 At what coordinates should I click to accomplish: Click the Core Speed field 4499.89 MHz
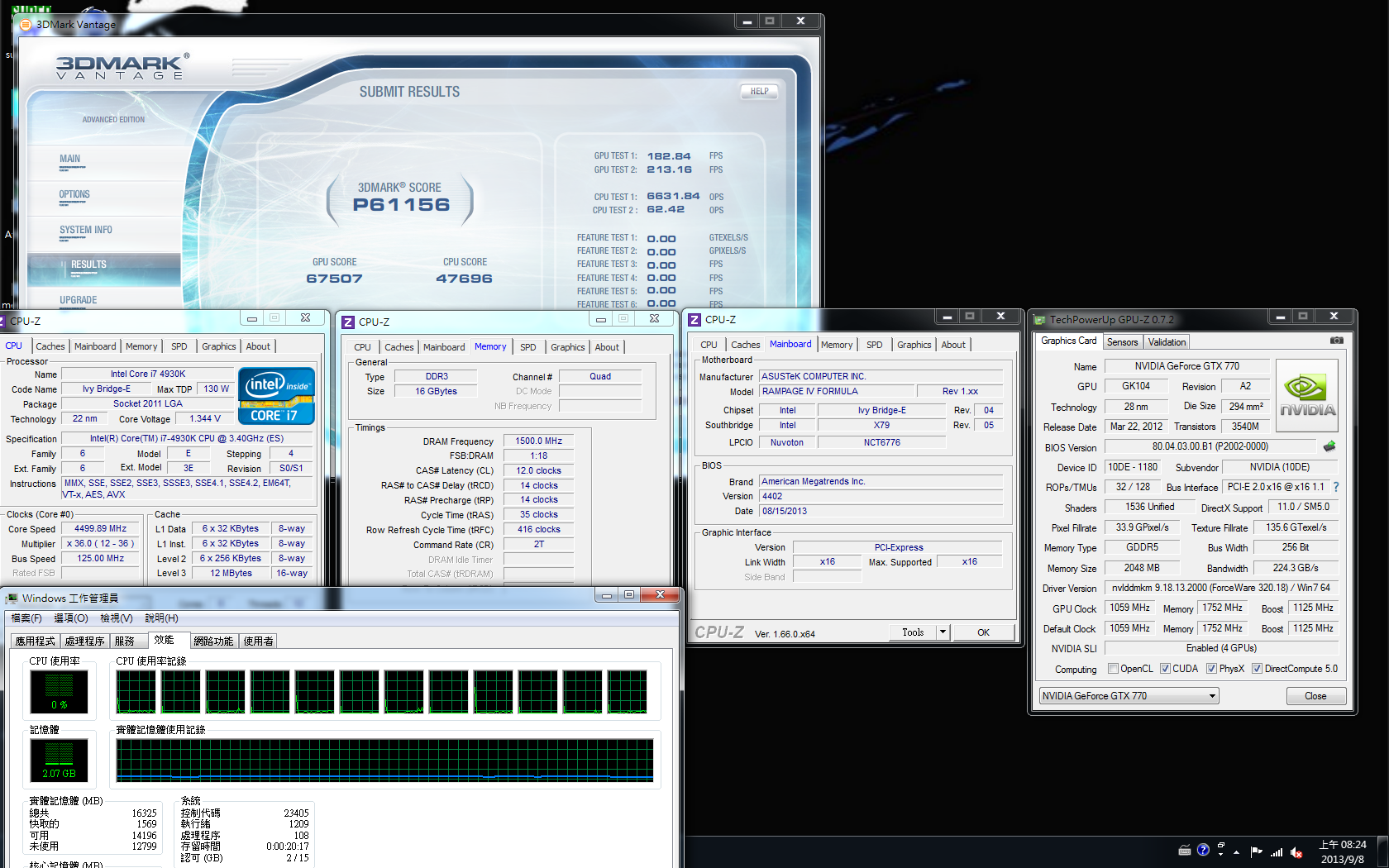100,529
